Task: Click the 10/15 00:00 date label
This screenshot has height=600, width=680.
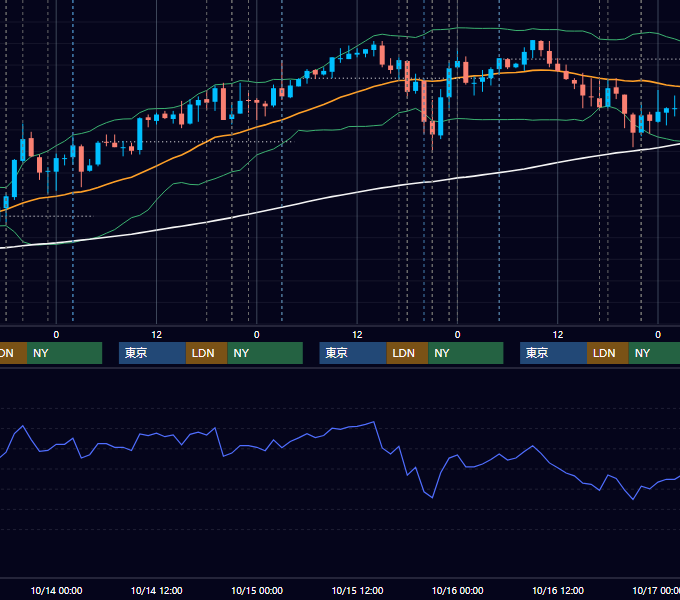Action: pos(257,590)
